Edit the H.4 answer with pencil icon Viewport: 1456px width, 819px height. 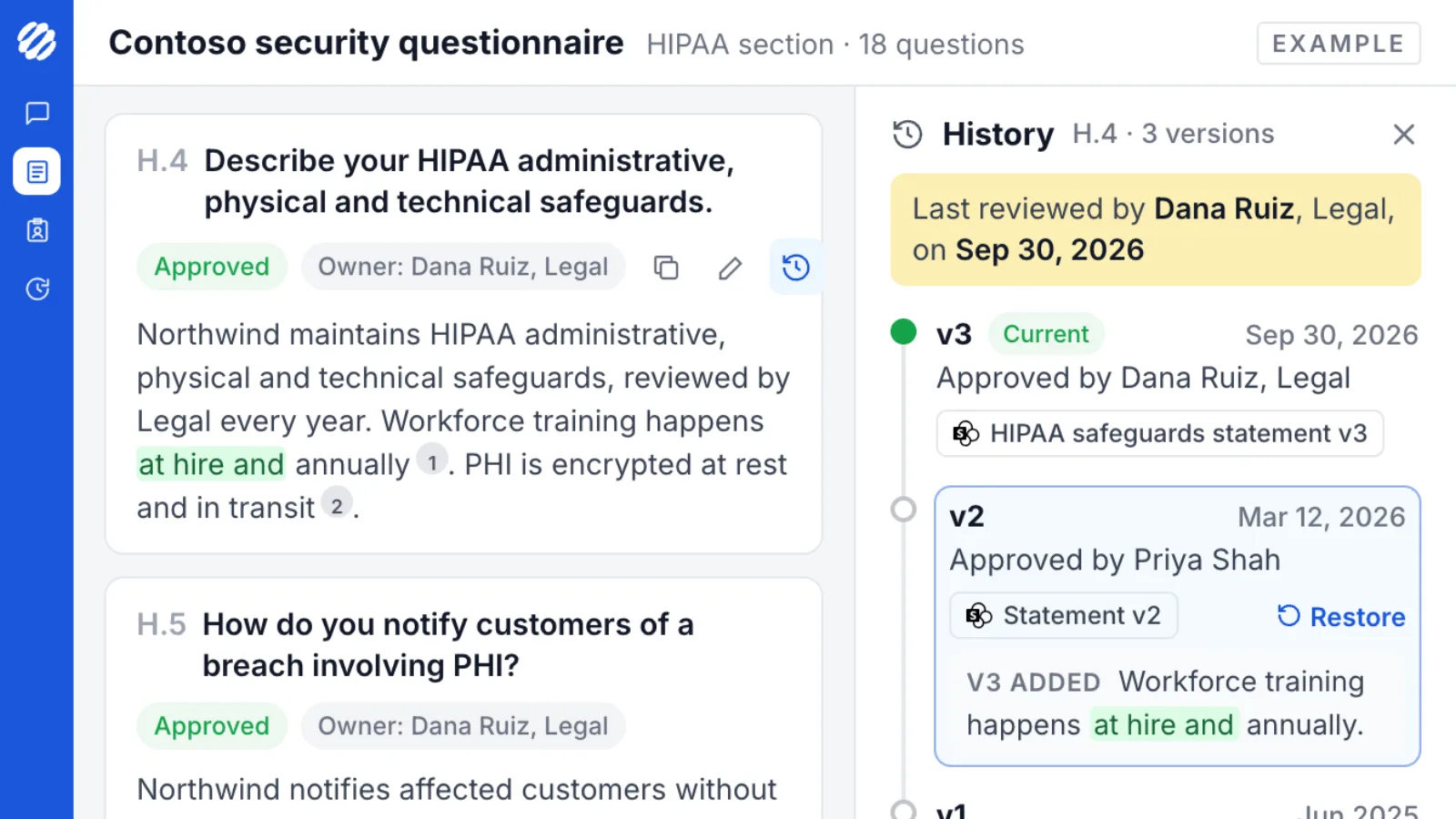pyautogui.click(x=730, y=268)
